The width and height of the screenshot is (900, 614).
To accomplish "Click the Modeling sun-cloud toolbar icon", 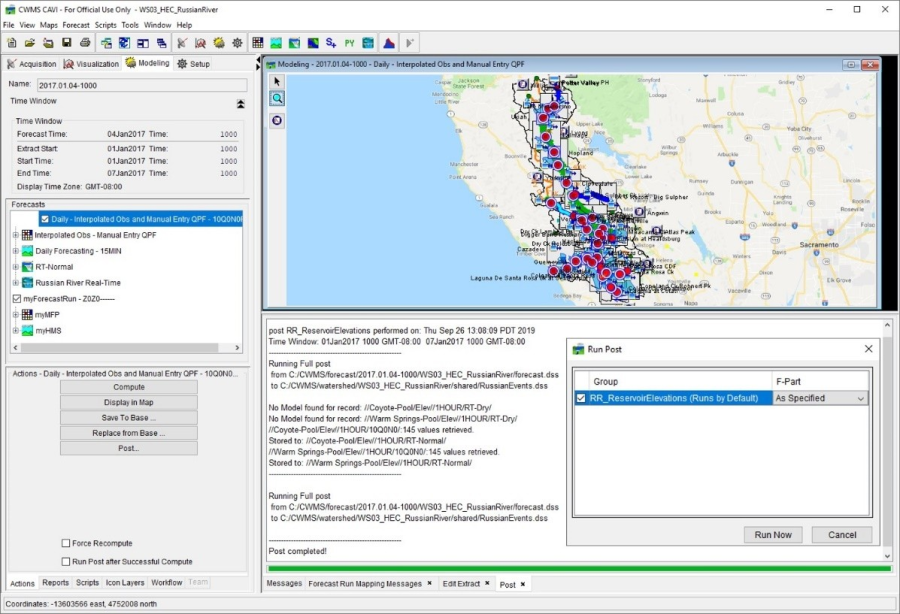I will [x=219, y=43].
